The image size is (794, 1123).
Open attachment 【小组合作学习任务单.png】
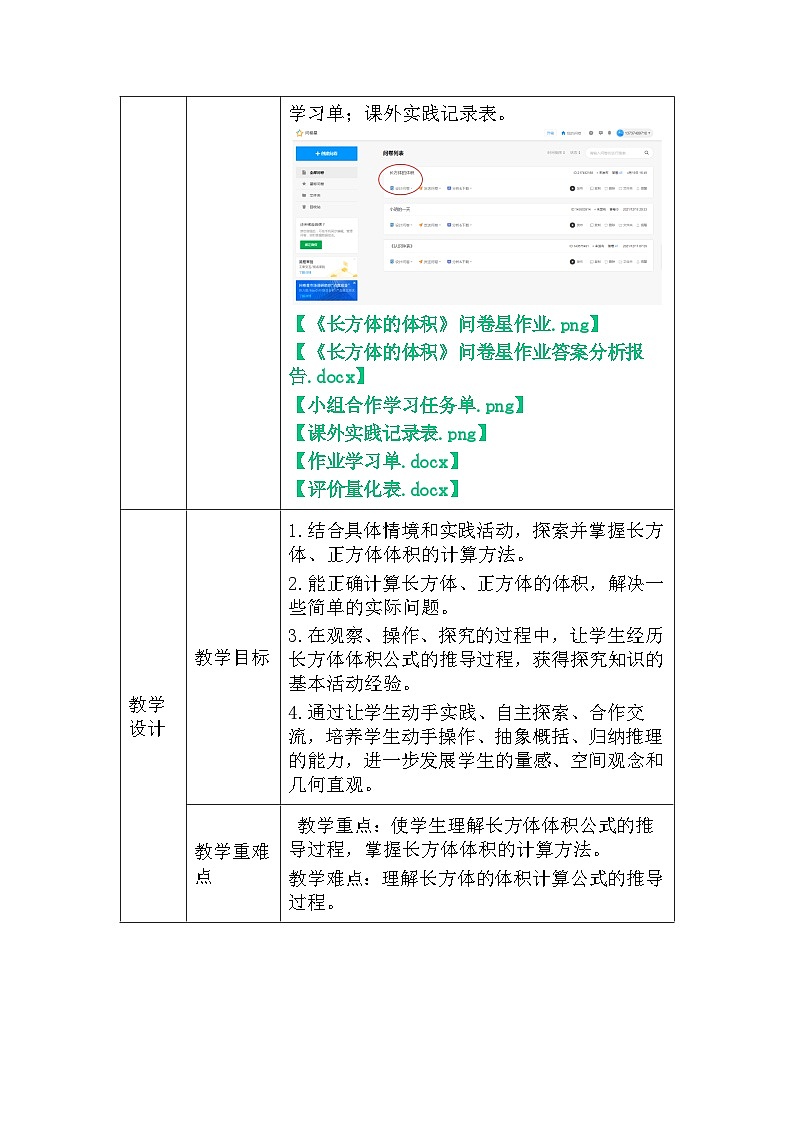pos(409,405)
